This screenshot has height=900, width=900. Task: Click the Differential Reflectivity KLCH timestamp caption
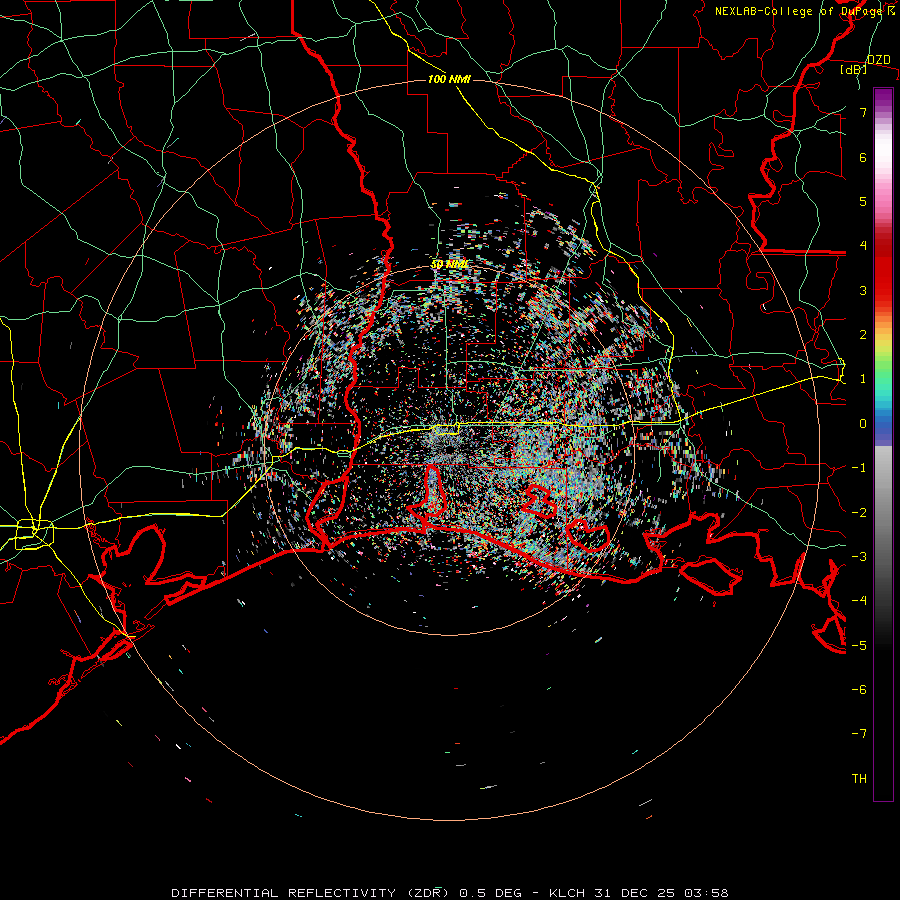pyautogui.click(x=450, y=893)
